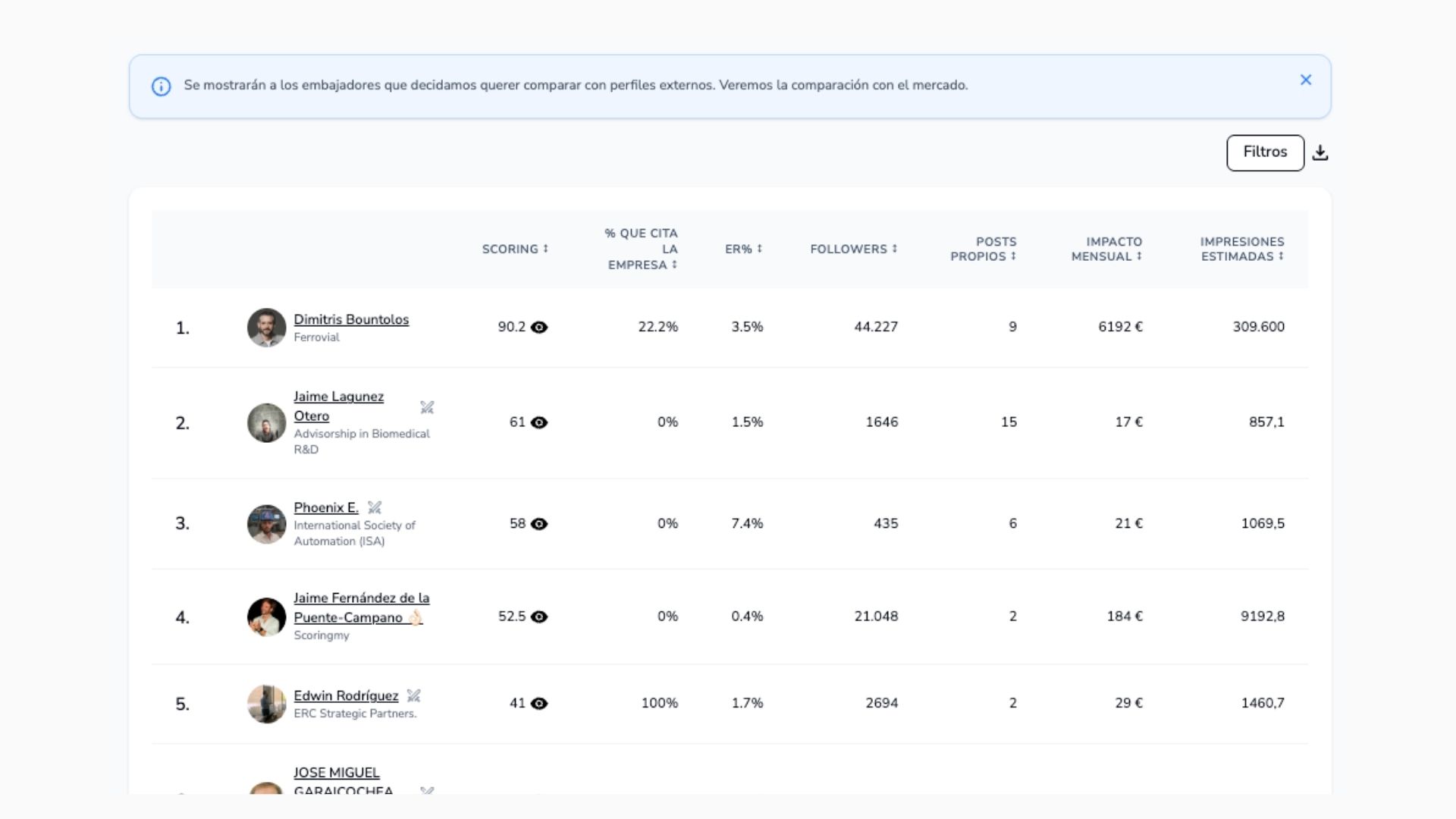Select the 21.048 followers value
The width and height of the screenshot is (1456, 819).
pyautogui.click(x=876, y=617)
